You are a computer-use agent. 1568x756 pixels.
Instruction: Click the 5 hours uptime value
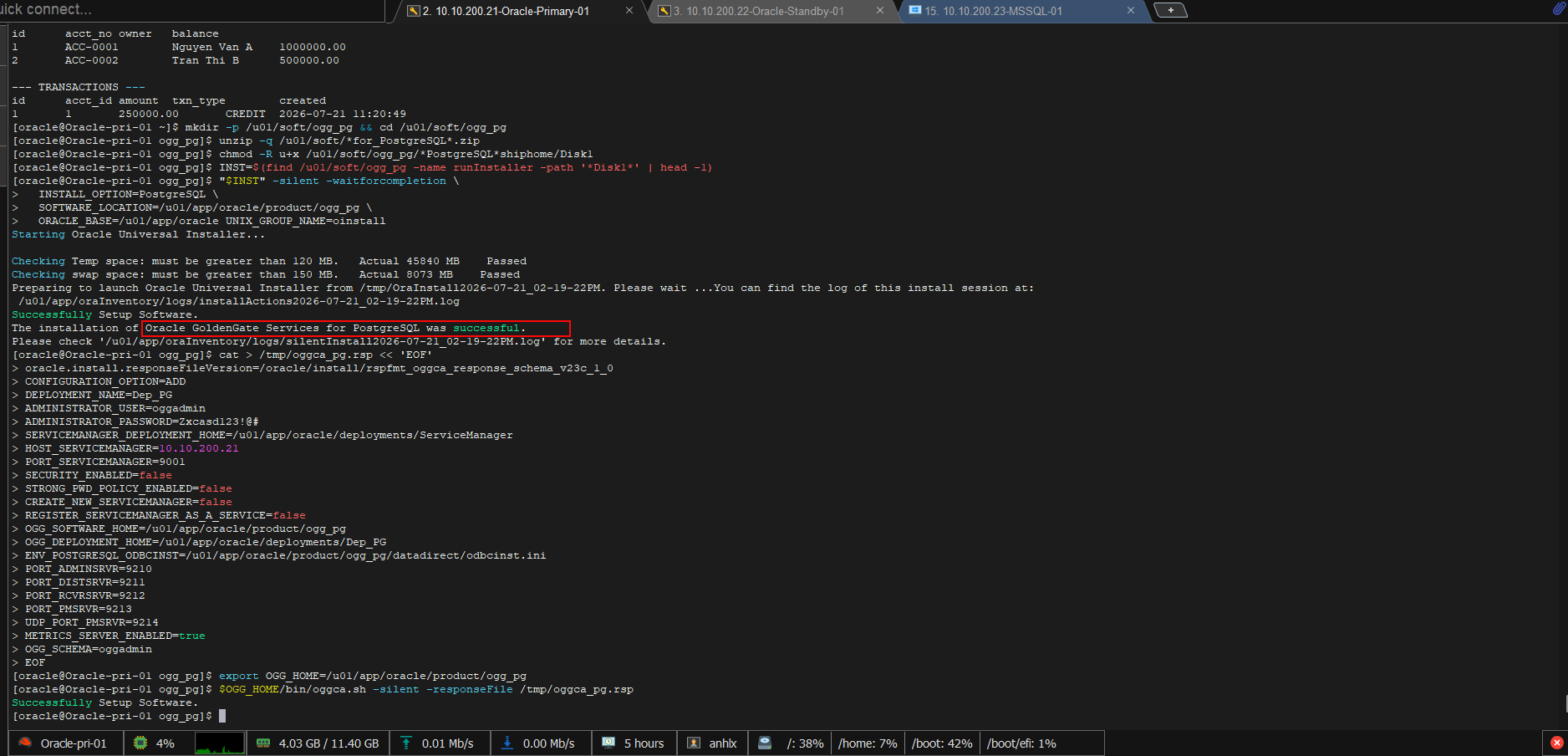tap(644, 743)
